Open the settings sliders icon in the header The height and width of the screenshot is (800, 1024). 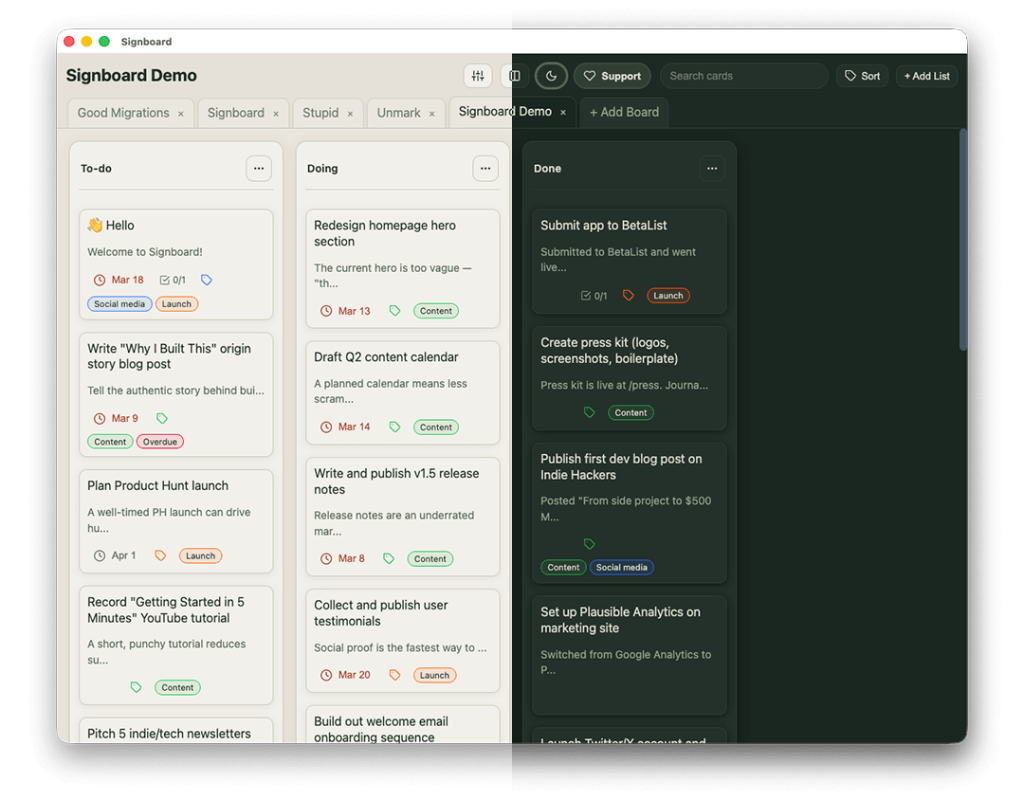tap(478, 76)
